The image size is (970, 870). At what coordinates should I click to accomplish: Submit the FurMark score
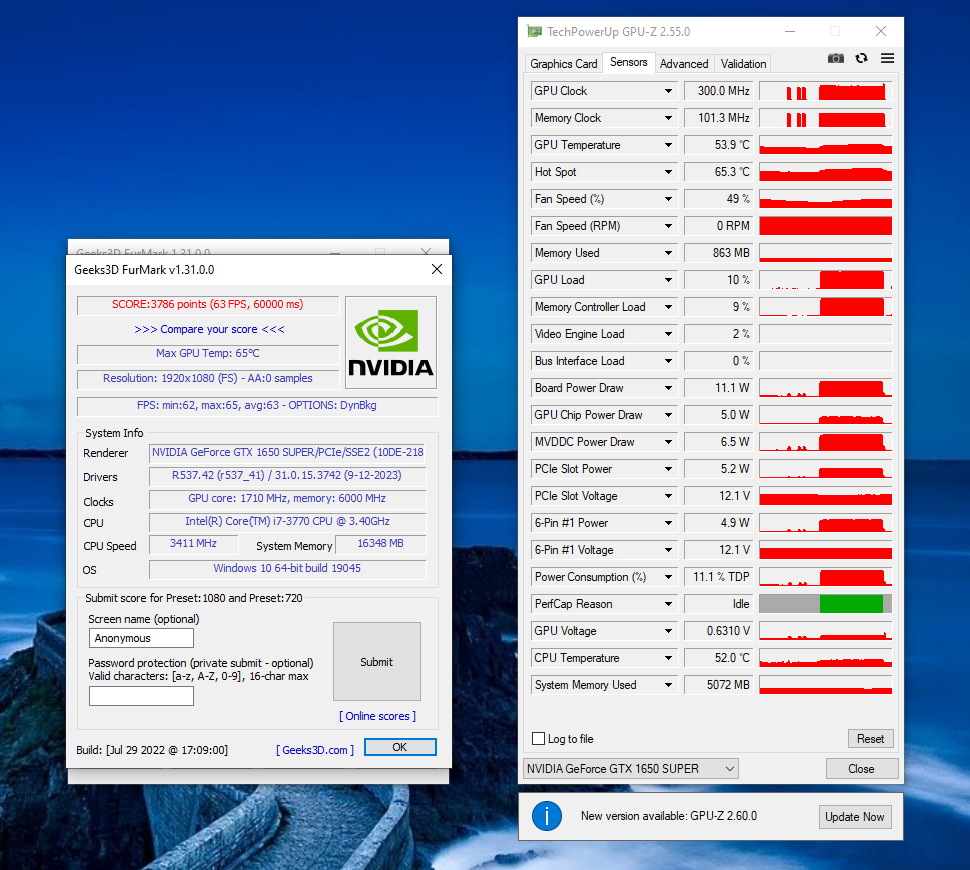377,662
